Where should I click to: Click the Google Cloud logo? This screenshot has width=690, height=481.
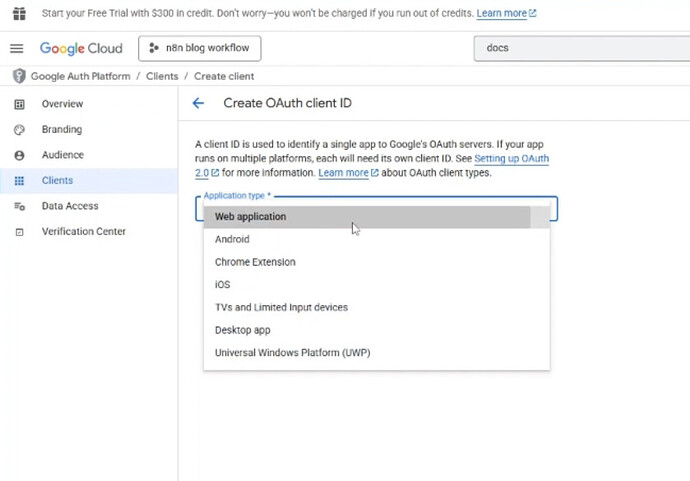[81, 48]
